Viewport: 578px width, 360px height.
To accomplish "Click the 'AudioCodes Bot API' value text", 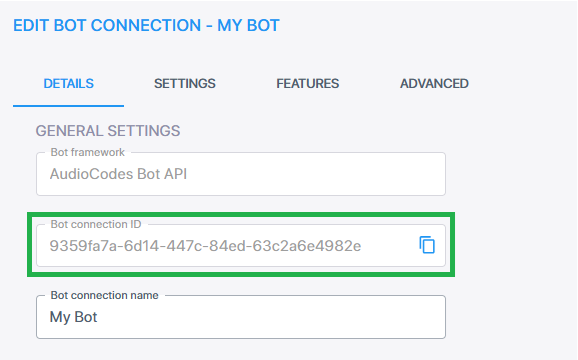I will [118, 174].
